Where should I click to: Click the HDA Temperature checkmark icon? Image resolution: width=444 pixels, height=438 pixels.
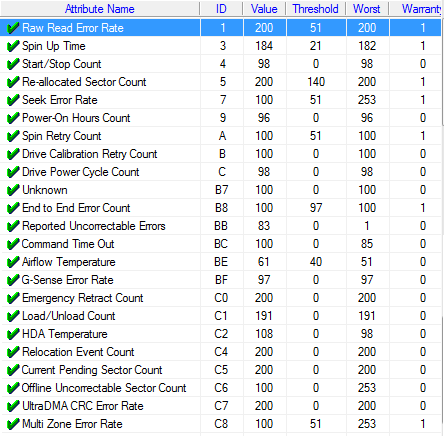13,334
